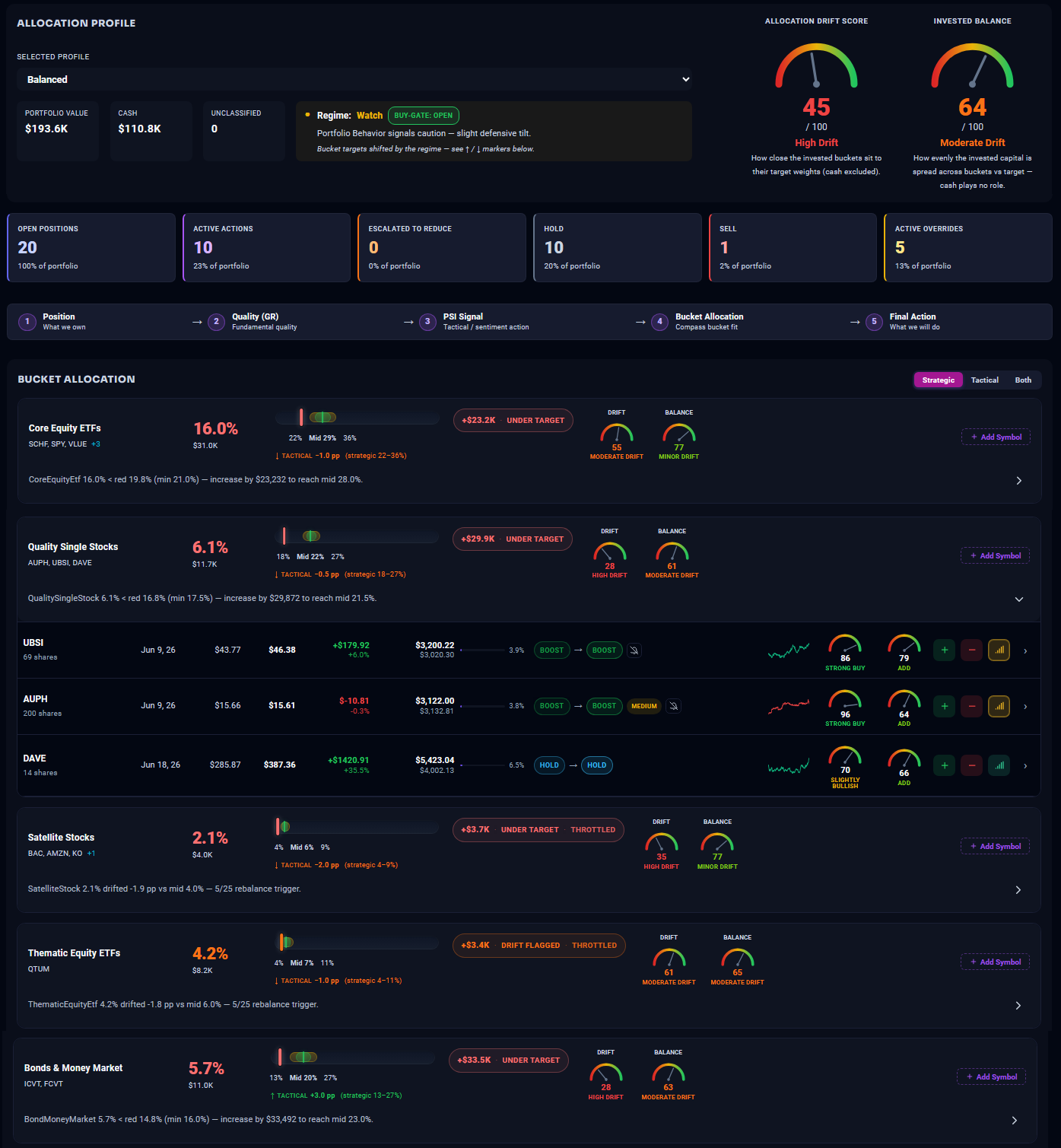1061x1148 pixels.
Task: Collapse the Quality Single Stocks bucket
Action: tap(1019, 599)
